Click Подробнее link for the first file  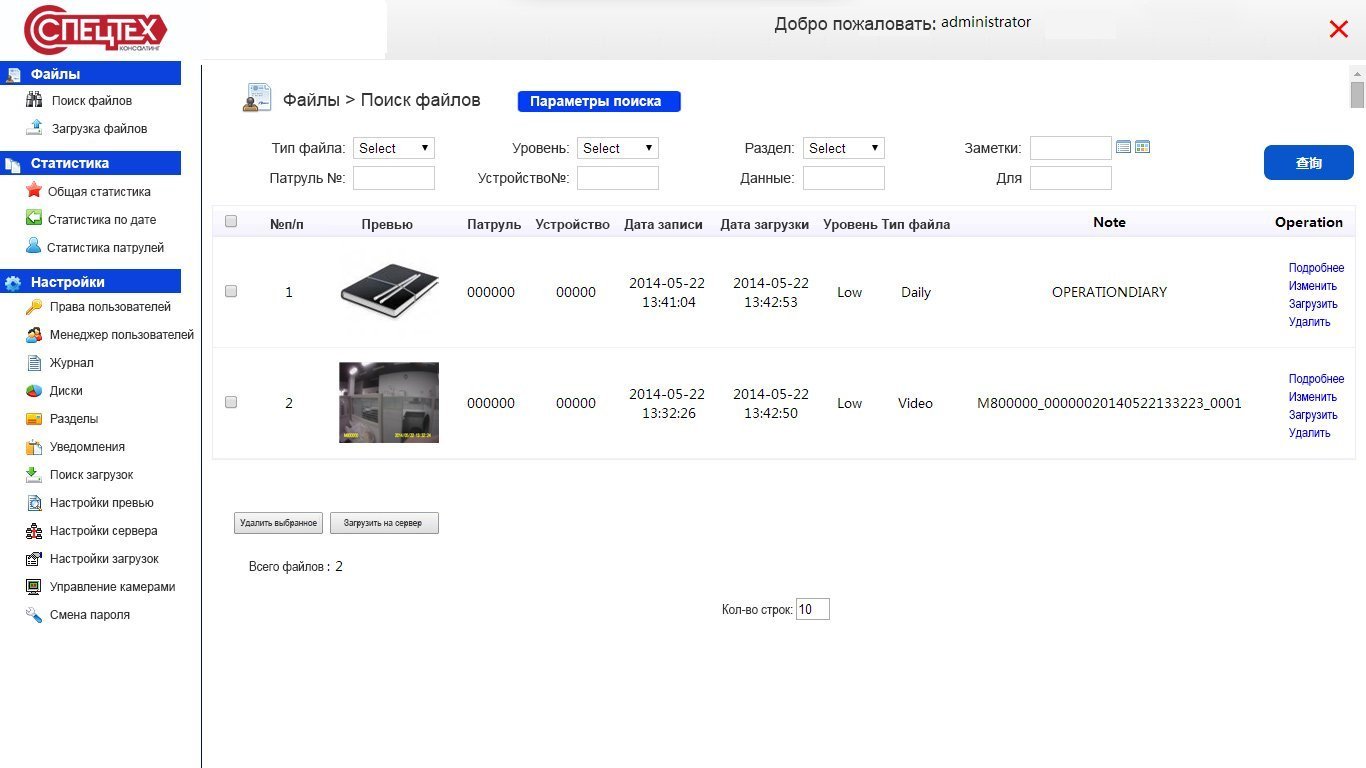coord(1316,268)
